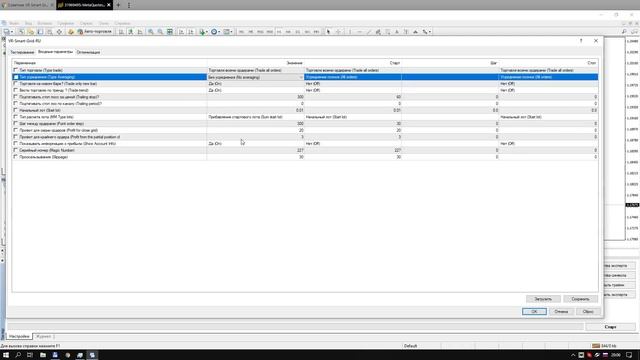
Task: Click the Сброс button
Action: 588,311
